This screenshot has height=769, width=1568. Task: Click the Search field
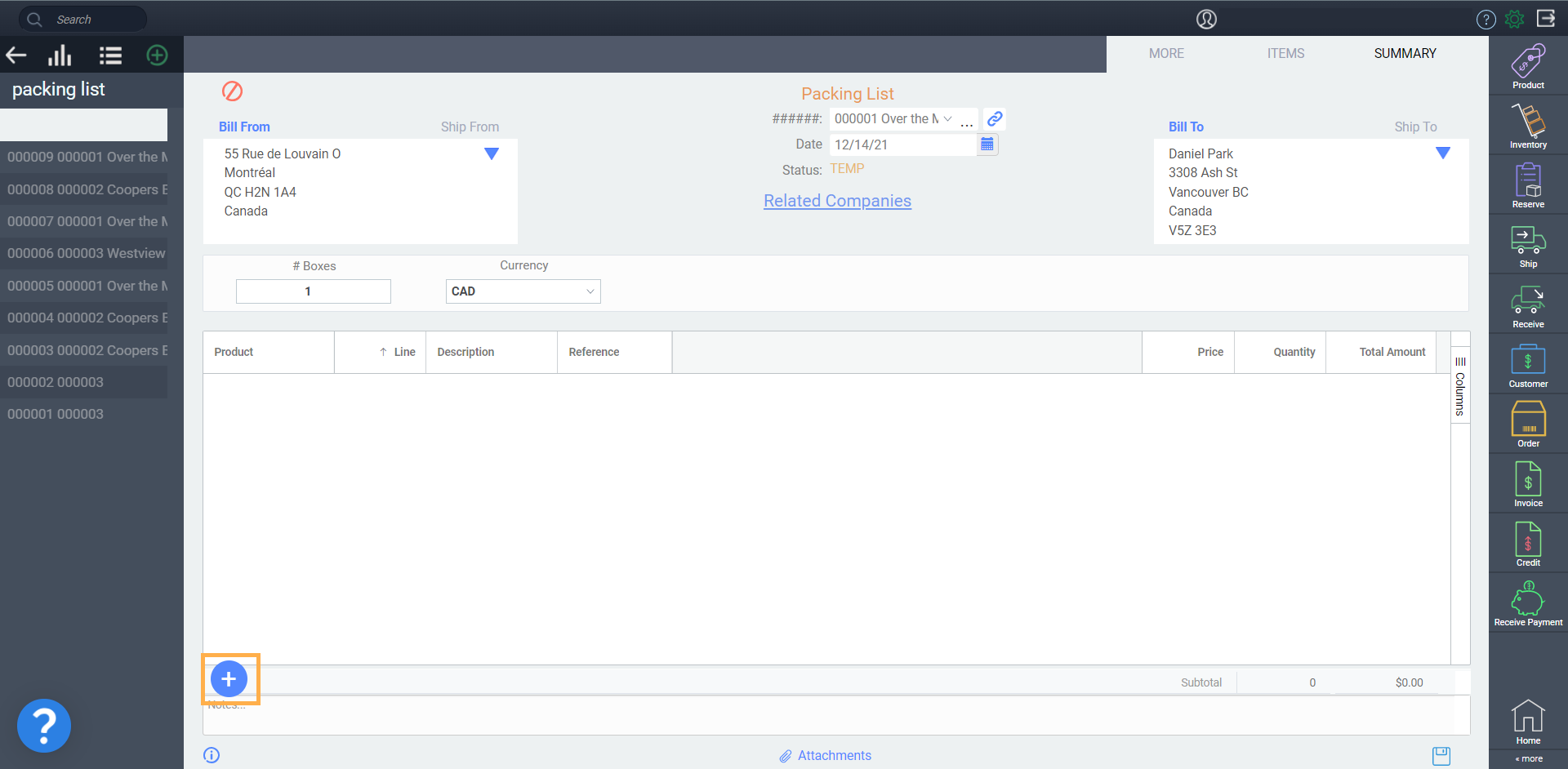pyautogui.click(x=82, y=19)
